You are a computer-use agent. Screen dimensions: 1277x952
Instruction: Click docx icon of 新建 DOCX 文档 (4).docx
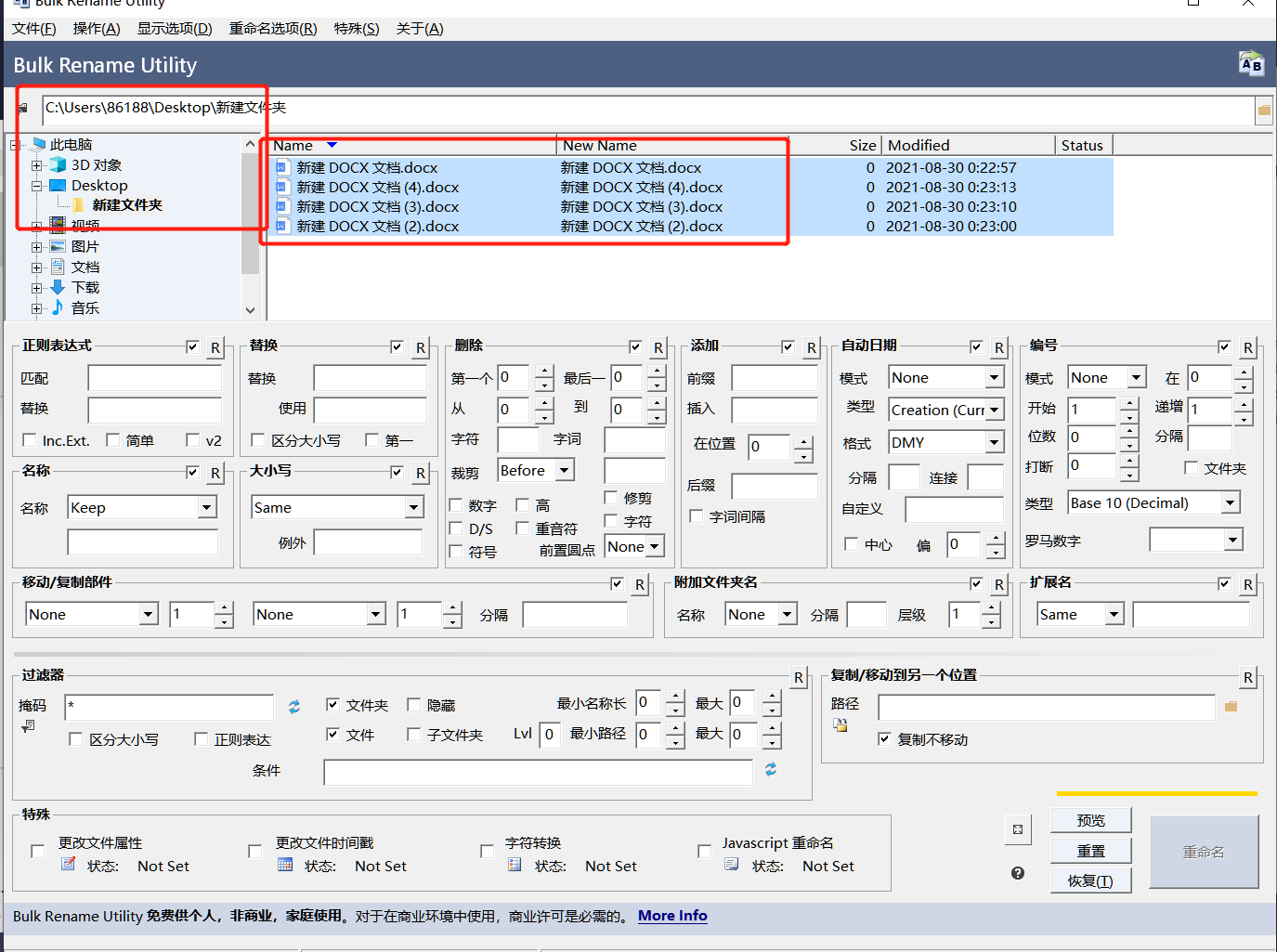click(x=282, y=187)
